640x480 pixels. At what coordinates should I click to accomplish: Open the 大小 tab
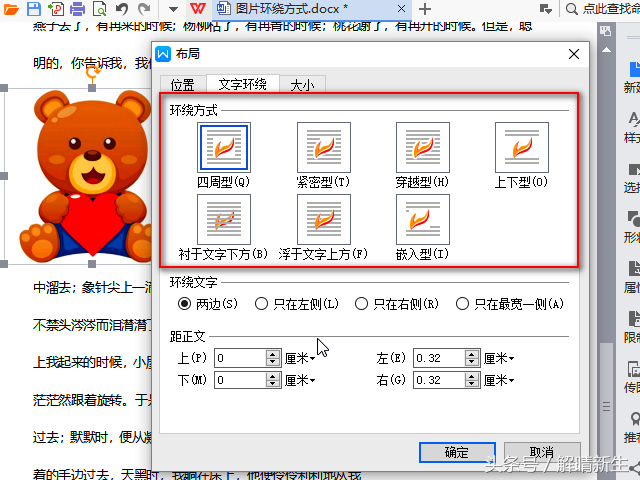[x=302, y=84]
